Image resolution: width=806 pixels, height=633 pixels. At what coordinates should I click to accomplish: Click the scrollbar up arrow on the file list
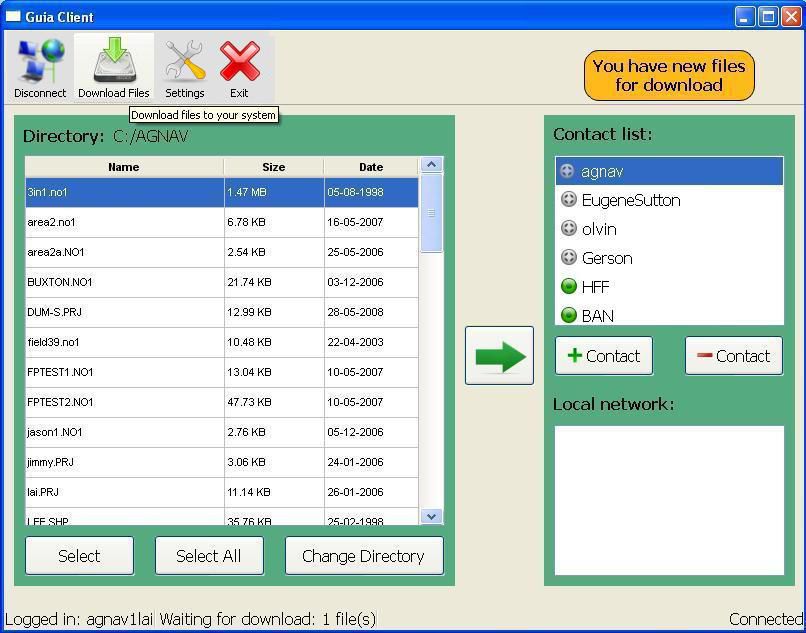coord(431,164)
